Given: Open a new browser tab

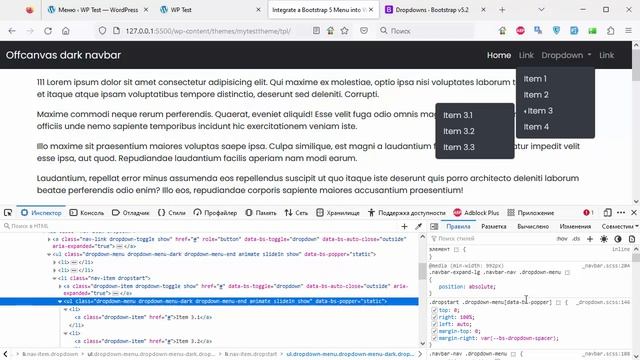Looking at the screenshot, I should 502,10.
